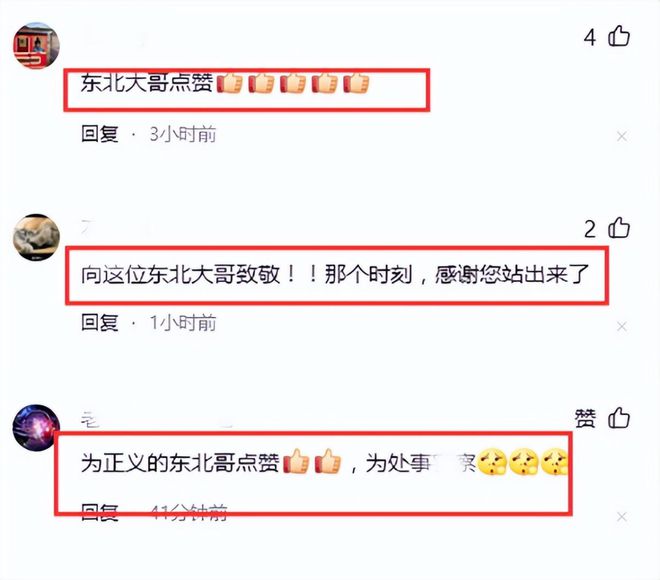
Task: Reply to the 为正义的东北哥点赞 comment
Action: (x=100, y=513)
